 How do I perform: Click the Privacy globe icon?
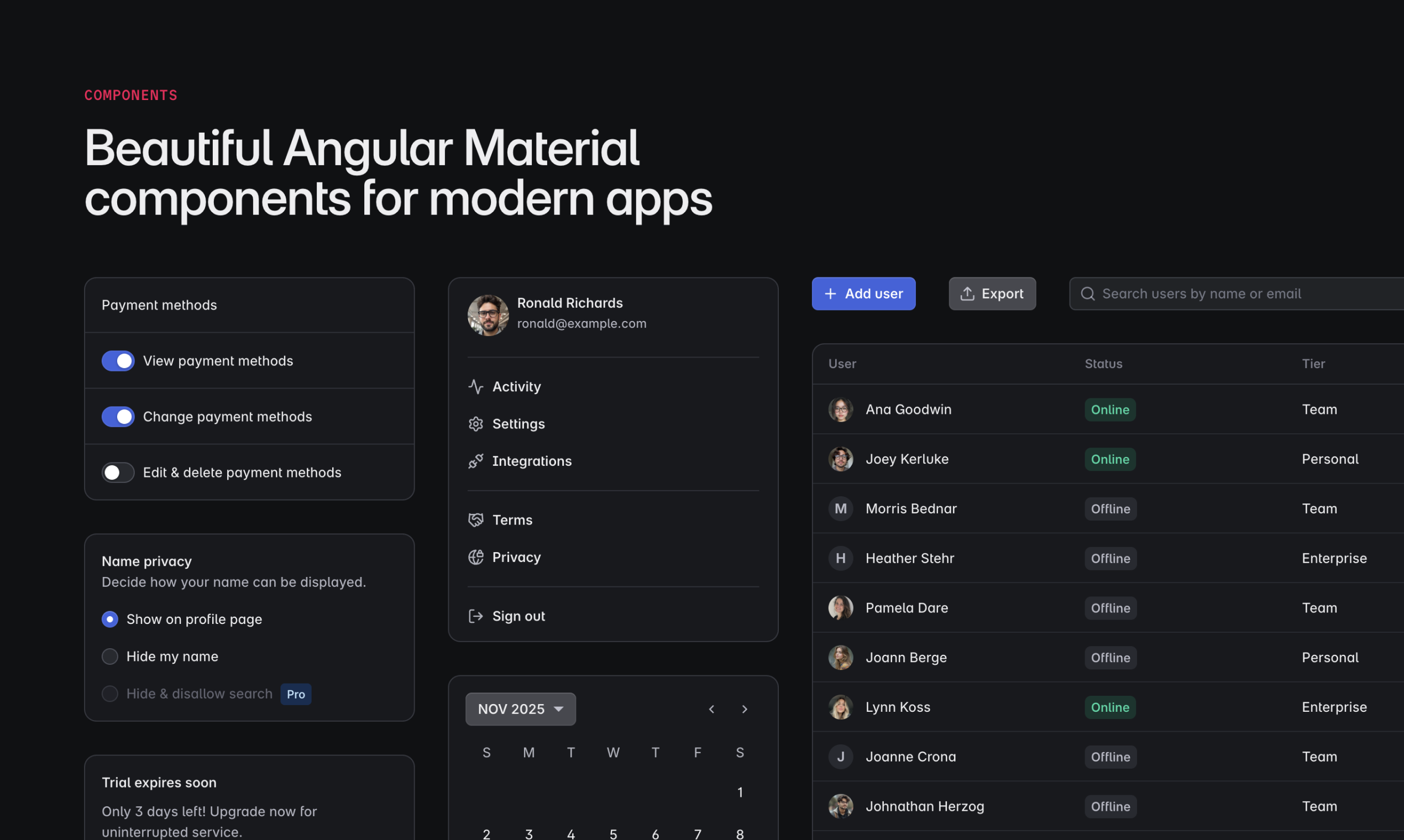(x=476, y=557)
